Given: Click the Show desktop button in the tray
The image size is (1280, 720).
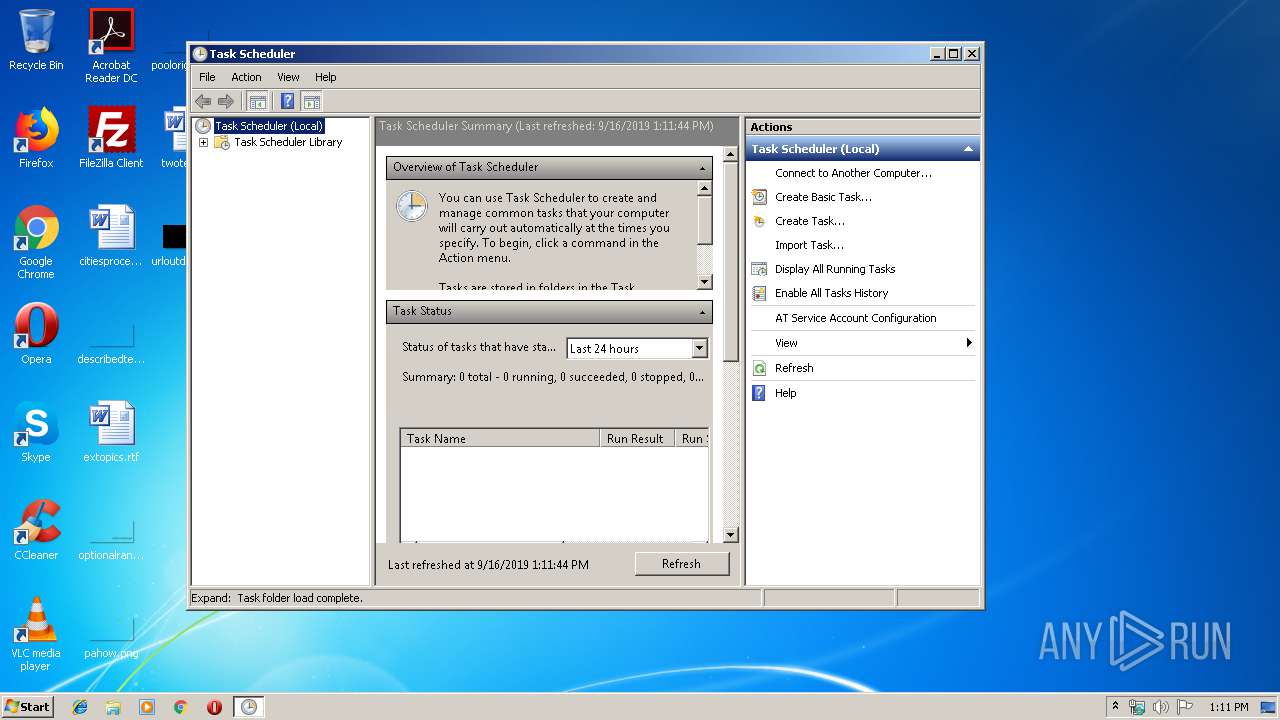Looking at the screenshot, I should pos(1270,707).
